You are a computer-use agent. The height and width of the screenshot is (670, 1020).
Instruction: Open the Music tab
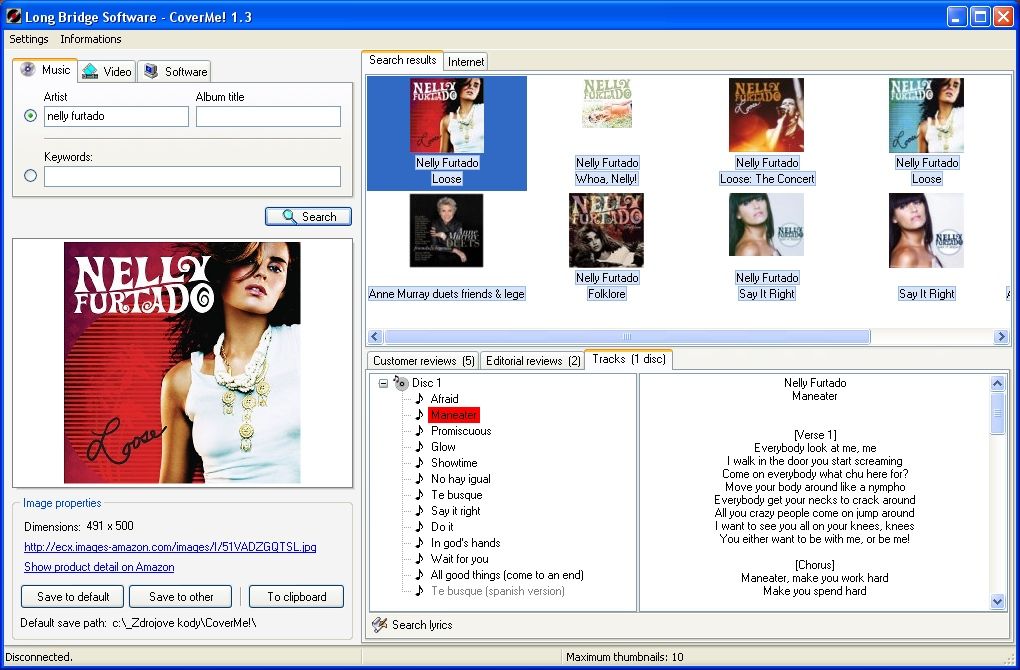coord(45,70)
